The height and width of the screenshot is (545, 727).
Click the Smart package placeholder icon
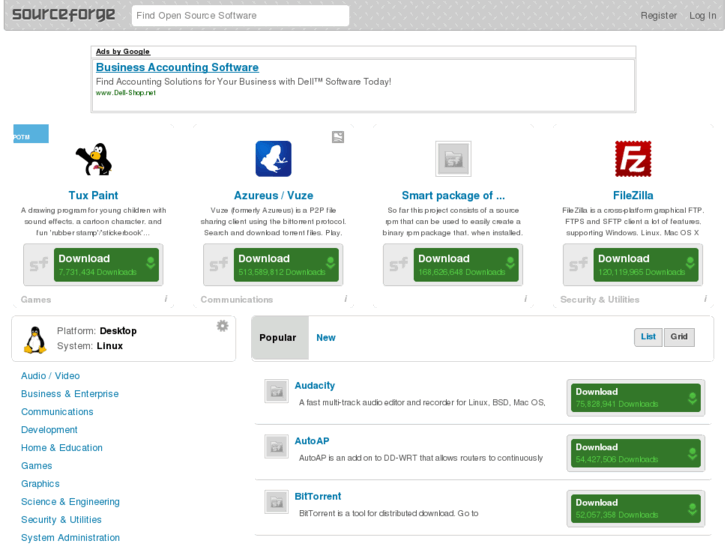453,159
